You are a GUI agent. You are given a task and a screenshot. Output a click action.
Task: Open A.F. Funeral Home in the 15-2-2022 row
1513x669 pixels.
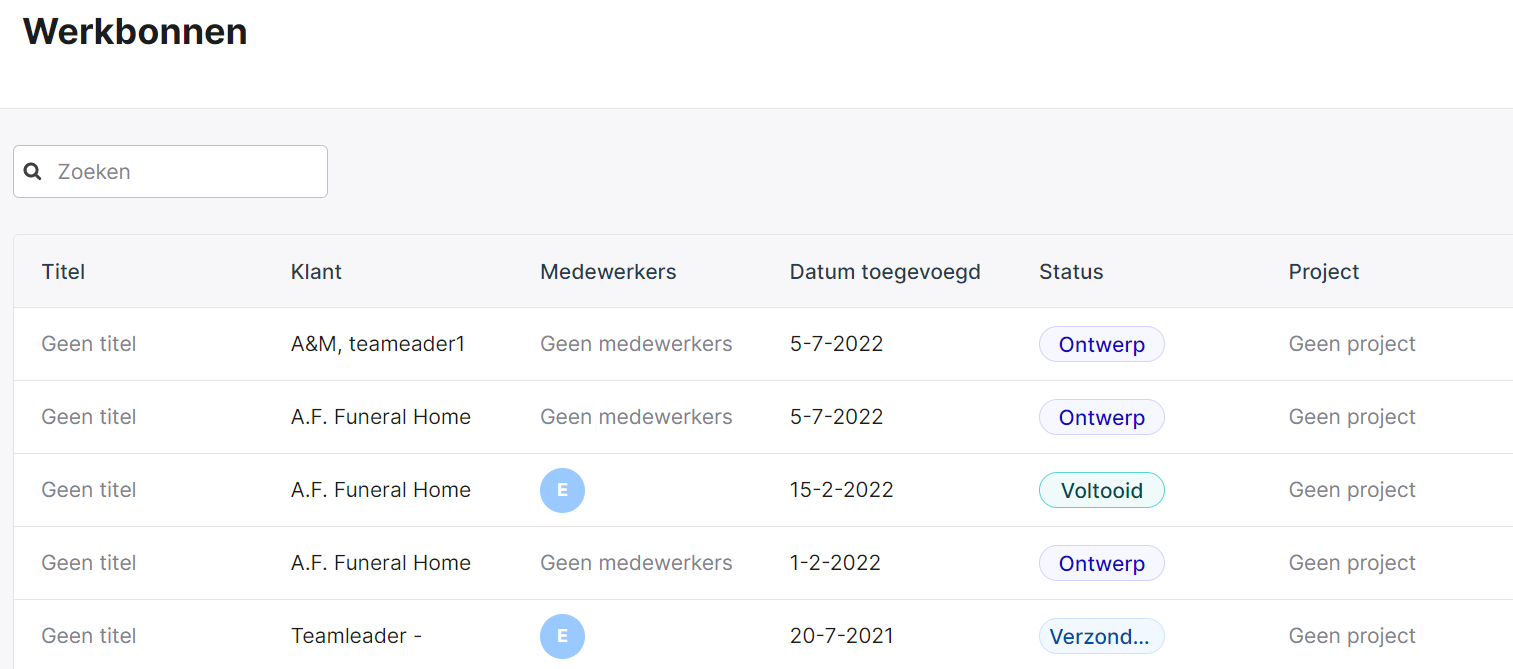[381, 490]
